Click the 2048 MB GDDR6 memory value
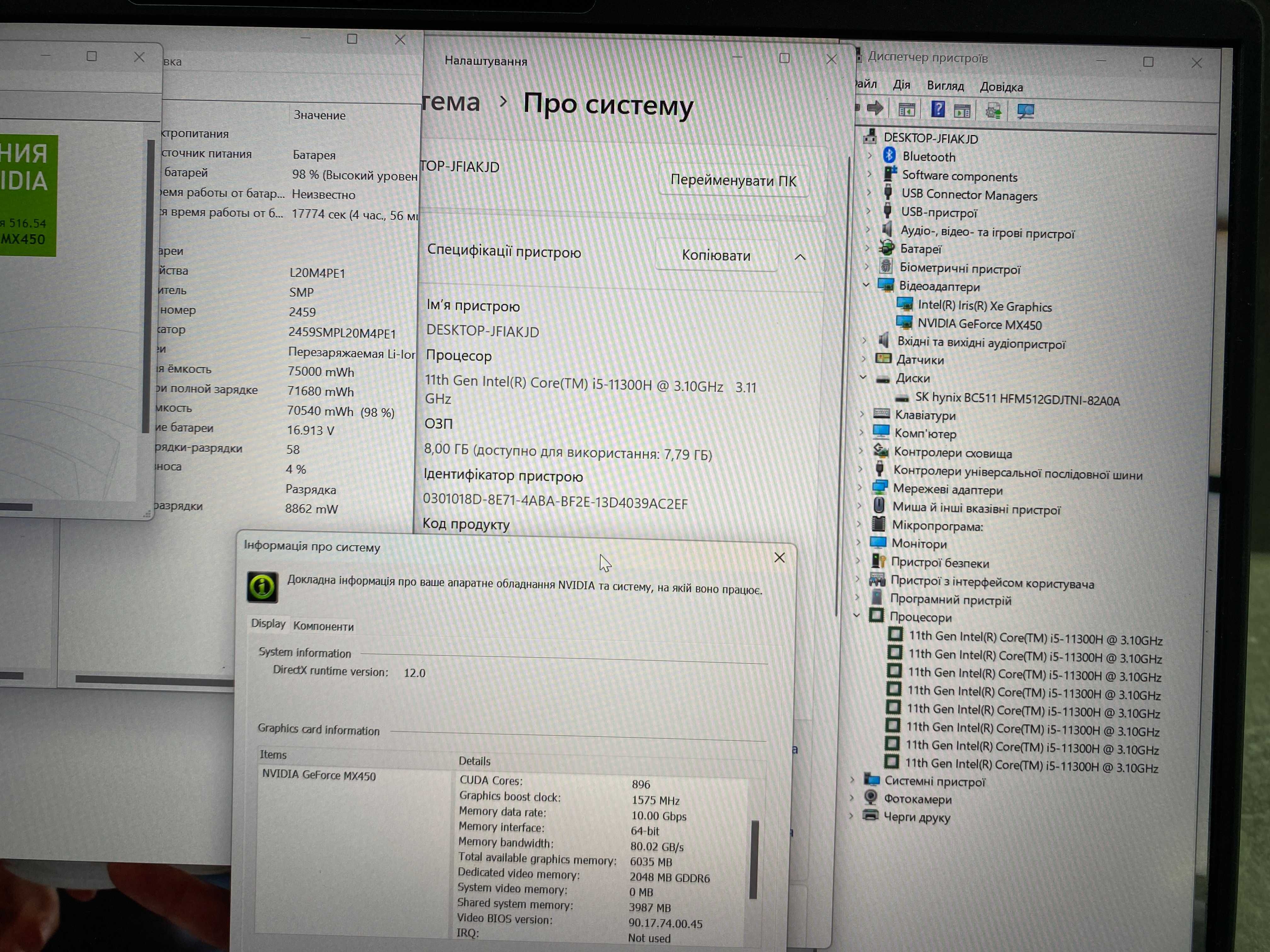 coord(669,877)
